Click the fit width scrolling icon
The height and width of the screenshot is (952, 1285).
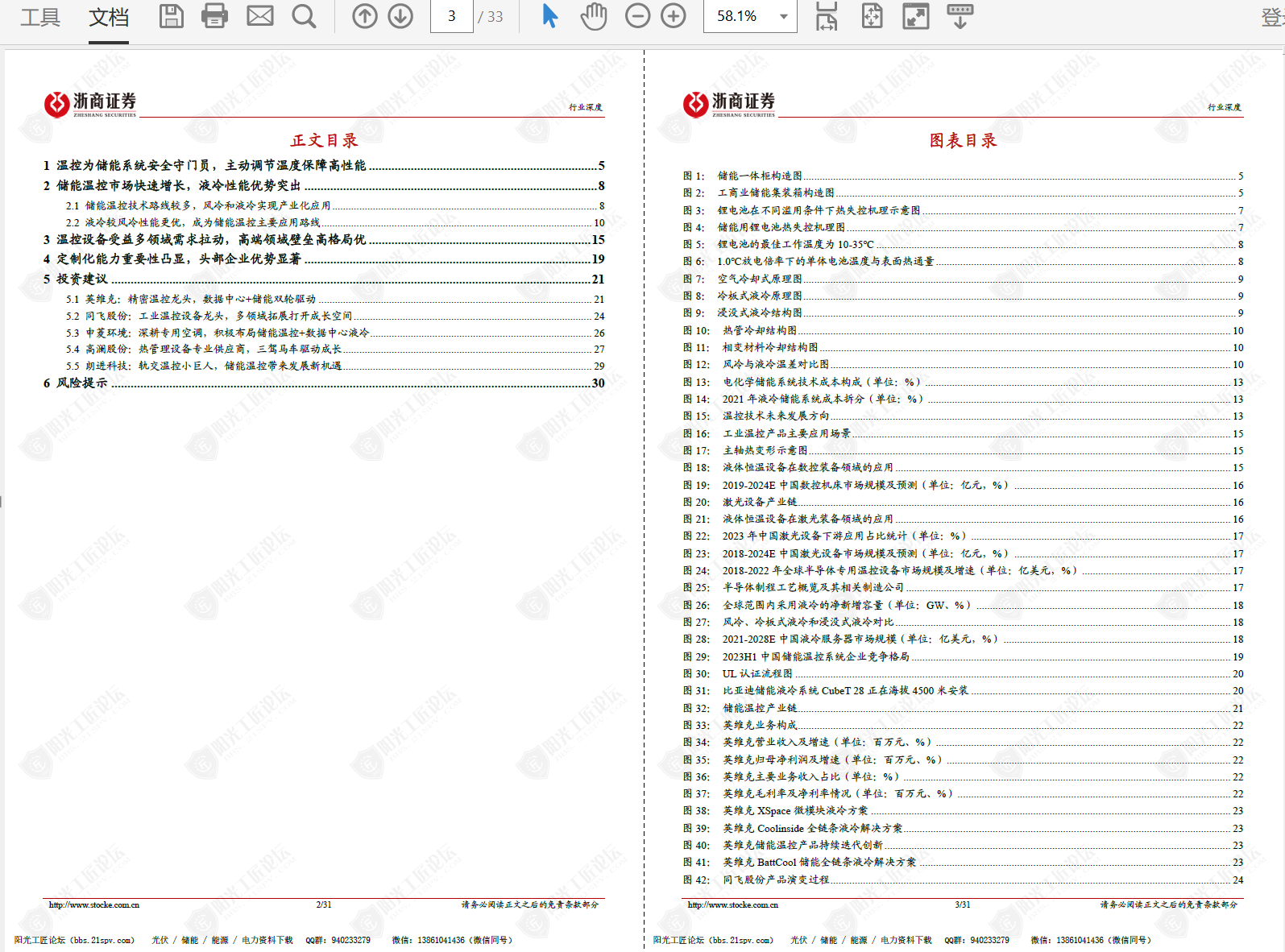click(827, 16)
